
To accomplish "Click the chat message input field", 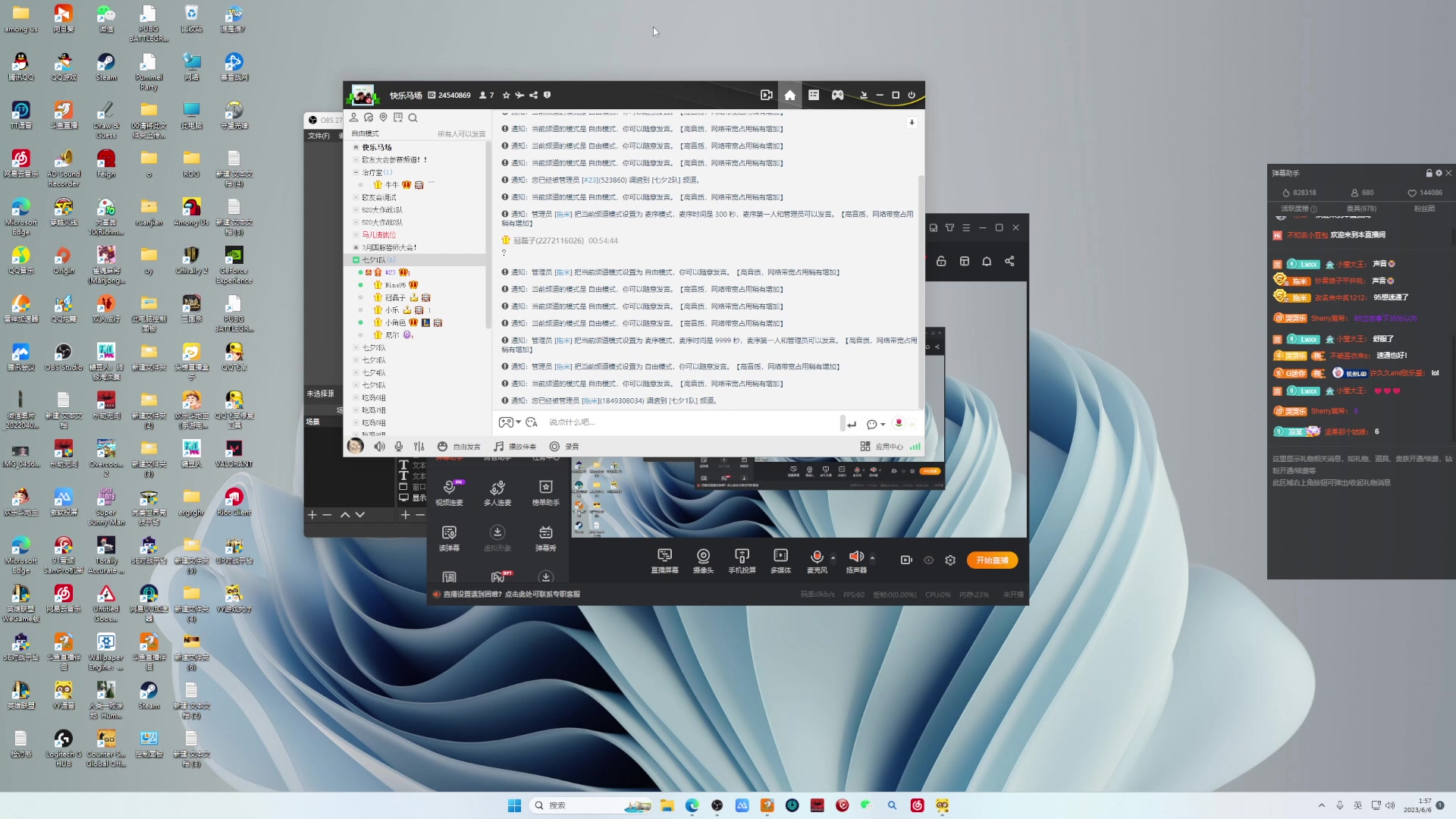I will point(690,422).
